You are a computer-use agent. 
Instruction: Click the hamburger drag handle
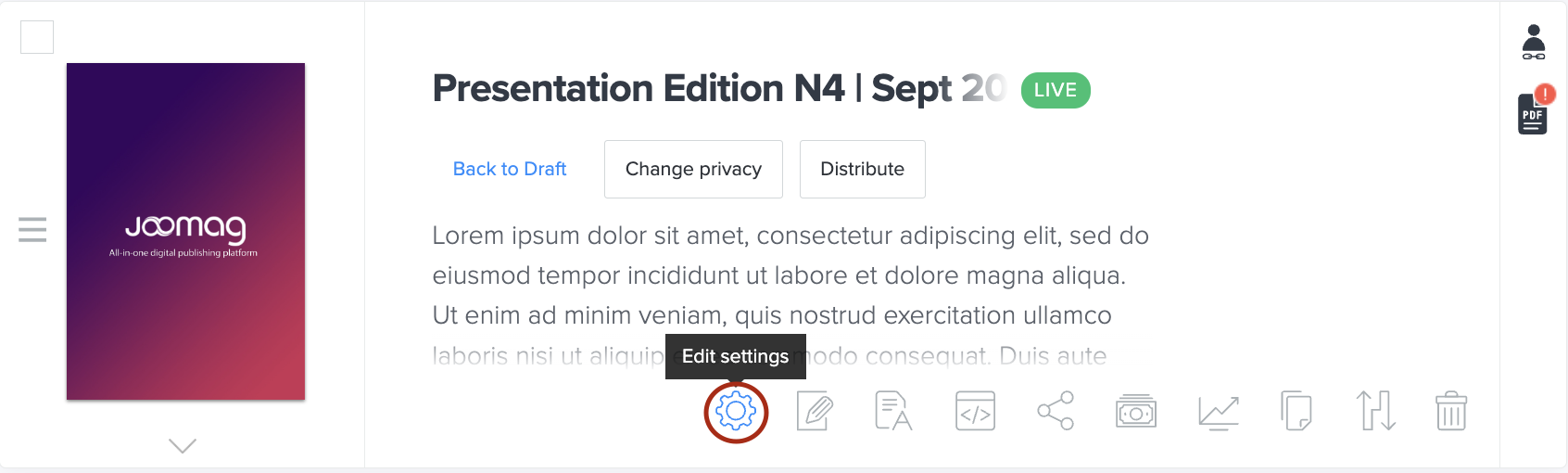pyautogui.click(x=32, y=229)
